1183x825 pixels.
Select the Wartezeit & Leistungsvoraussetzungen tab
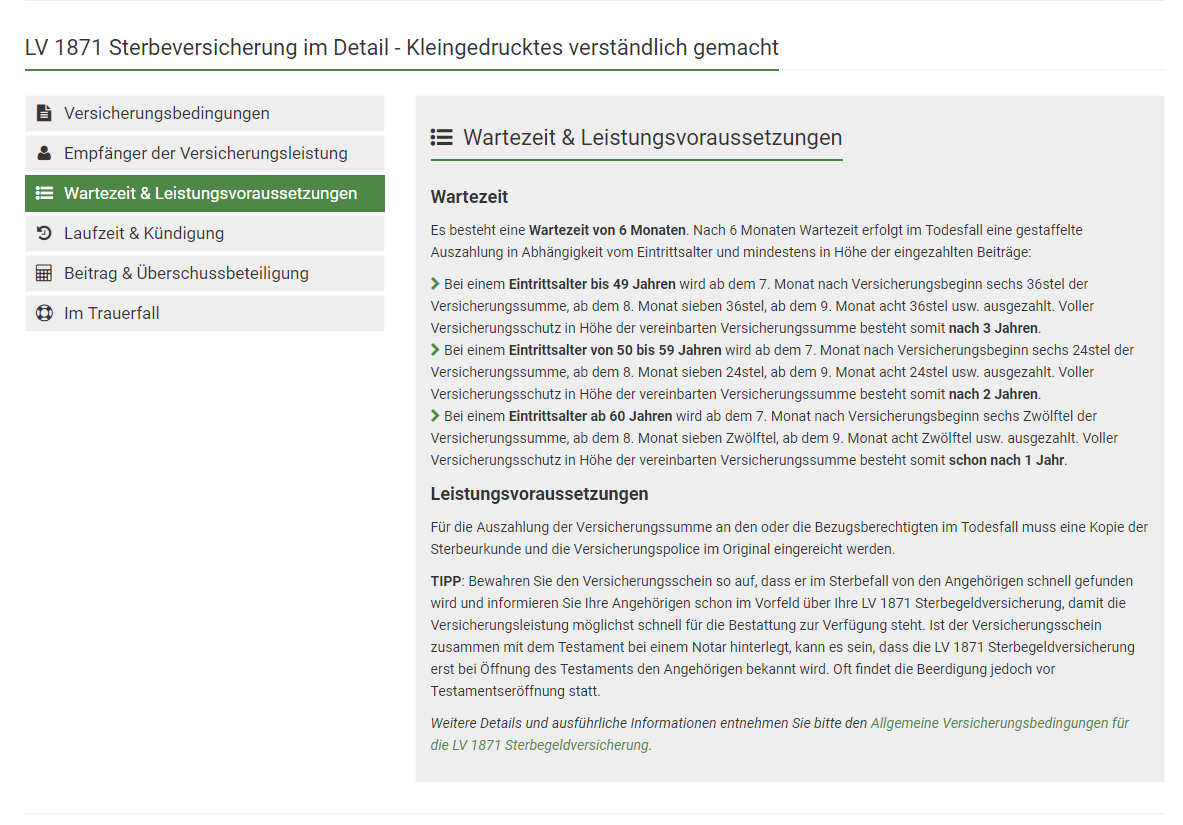[x=204, y=193]
